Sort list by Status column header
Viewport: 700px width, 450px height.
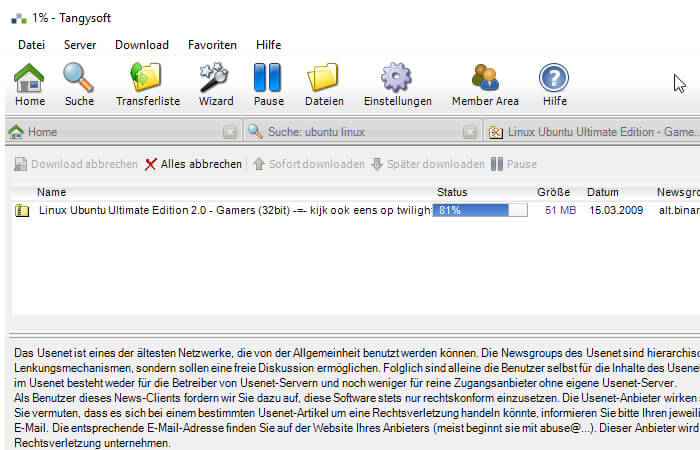click(452, 192)
